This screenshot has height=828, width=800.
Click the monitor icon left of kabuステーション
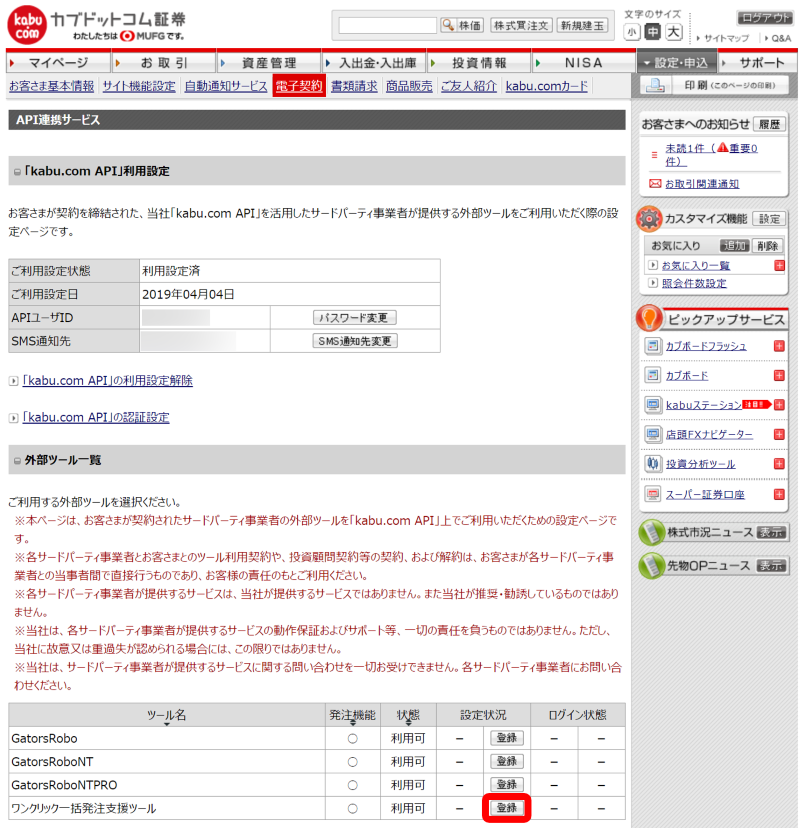point(653,405)
